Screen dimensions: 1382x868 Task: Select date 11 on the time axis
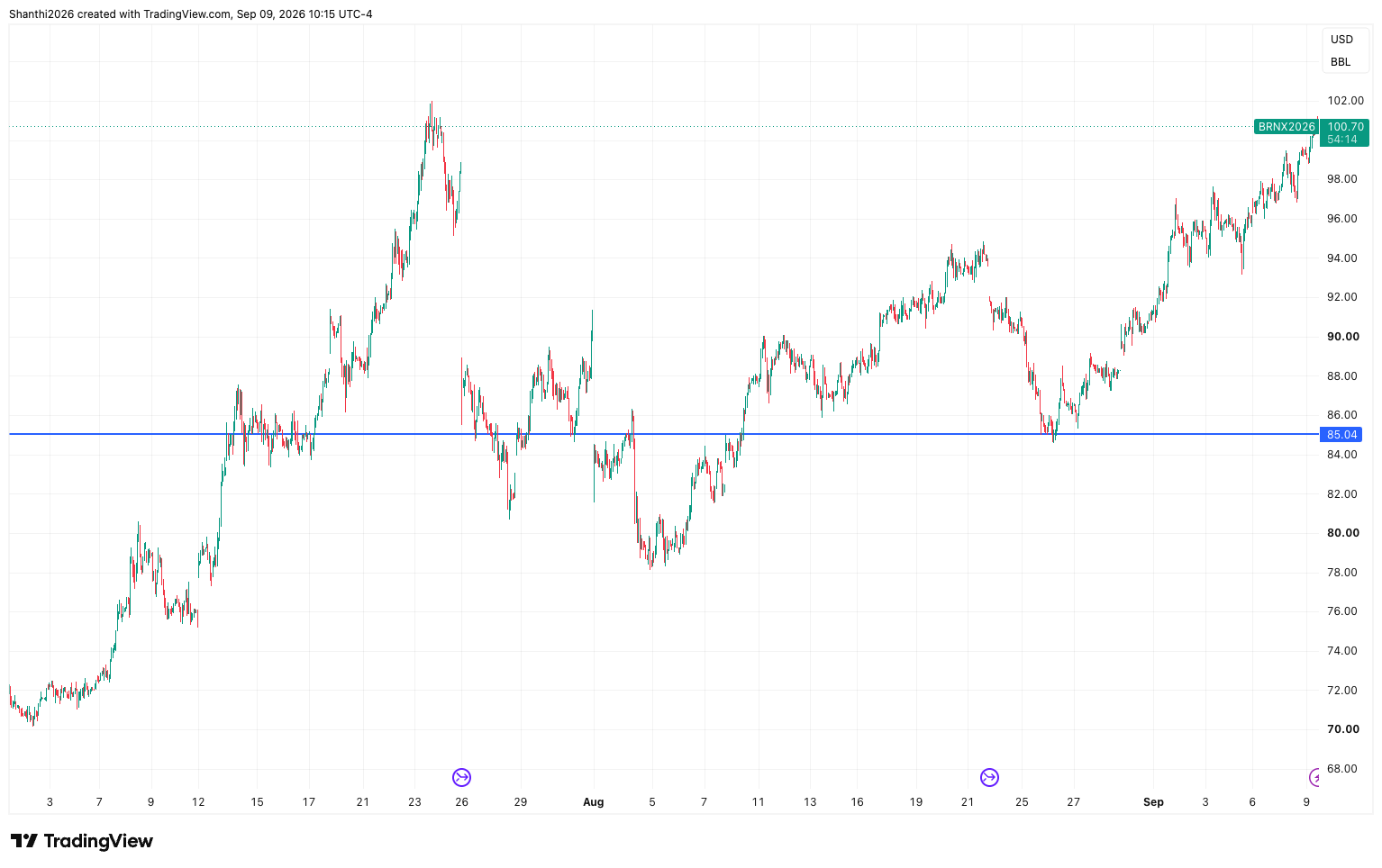coord(758,802)
